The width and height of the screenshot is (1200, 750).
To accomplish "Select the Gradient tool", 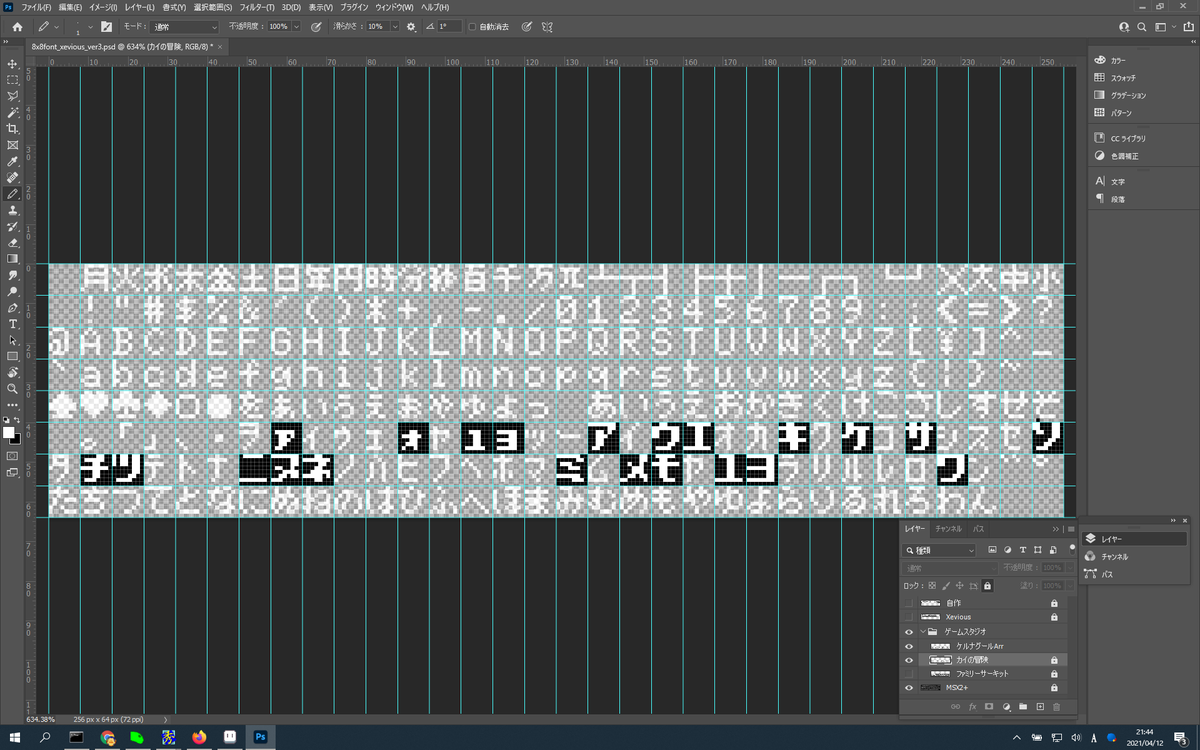I will coord(13,258).
